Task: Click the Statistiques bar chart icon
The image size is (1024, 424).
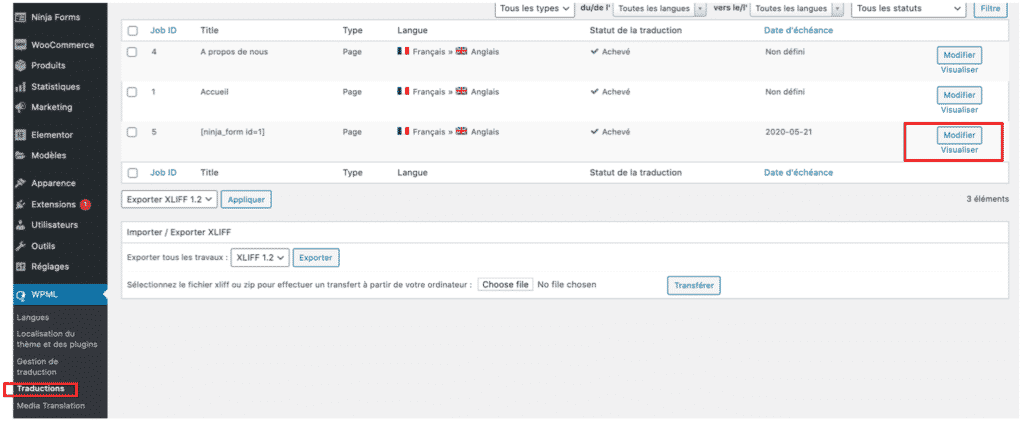Action: coord(20,87)
